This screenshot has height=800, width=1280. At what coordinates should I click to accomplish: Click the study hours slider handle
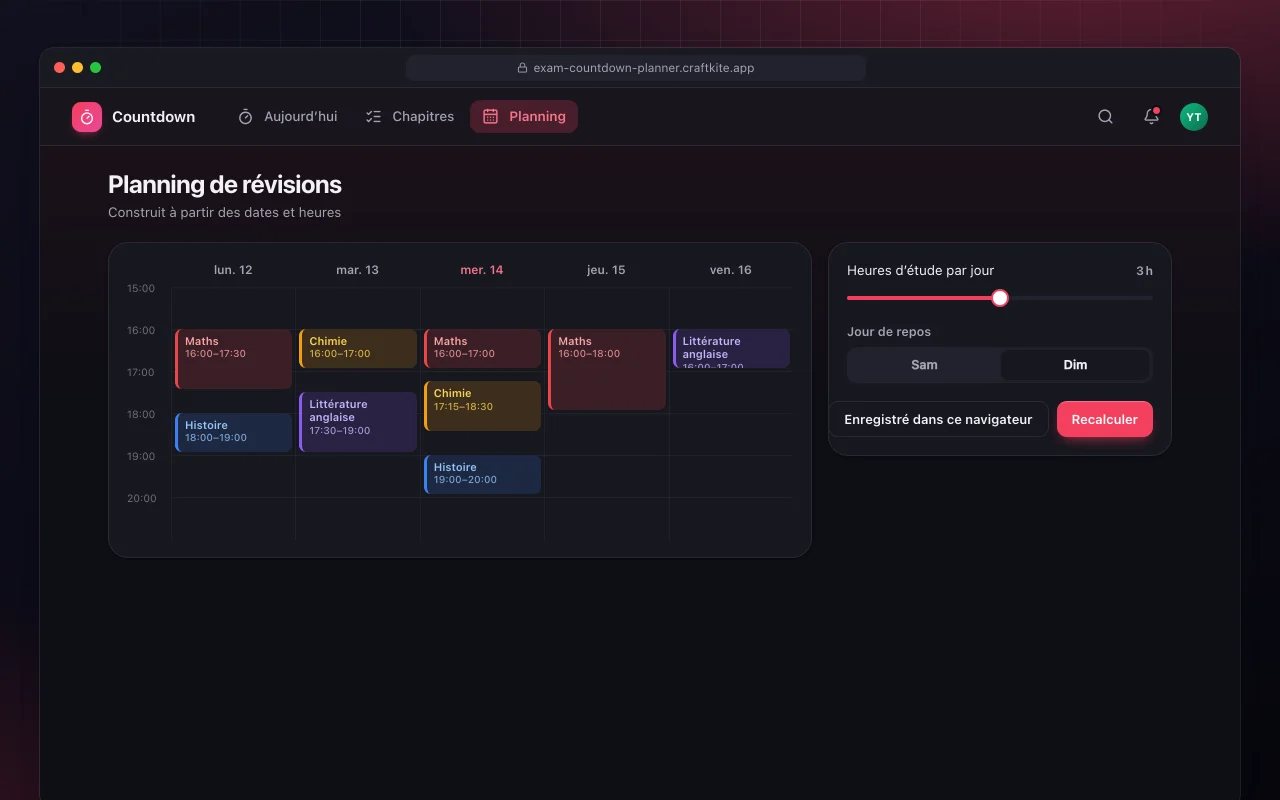click(1000, 298)
